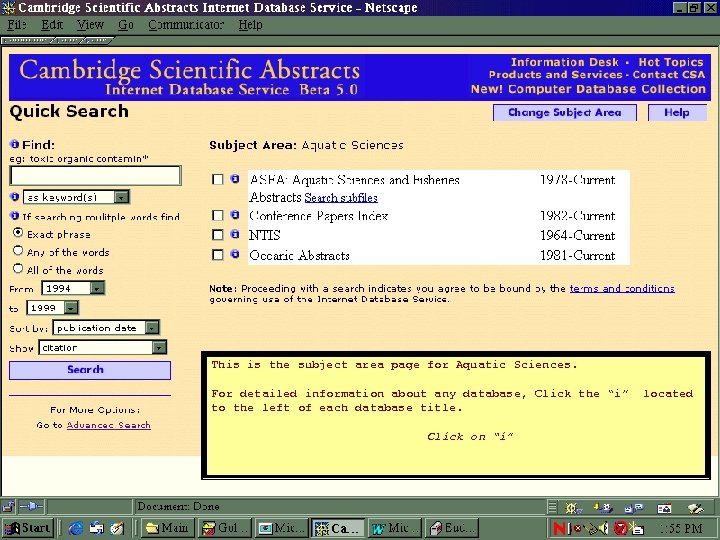Image resolution: width=720 pixels, height=540 pixels.
Task: Click the component bar grip handle
Action: tap(552, 507)
